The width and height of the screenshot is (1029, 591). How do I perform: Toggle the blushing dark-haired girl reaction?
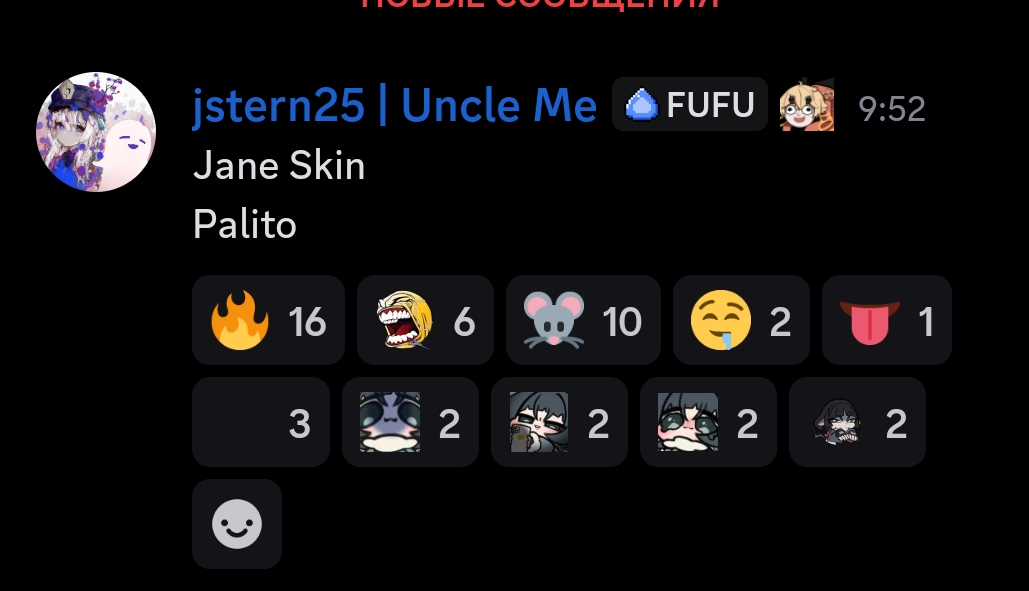(x=708, y=422)
